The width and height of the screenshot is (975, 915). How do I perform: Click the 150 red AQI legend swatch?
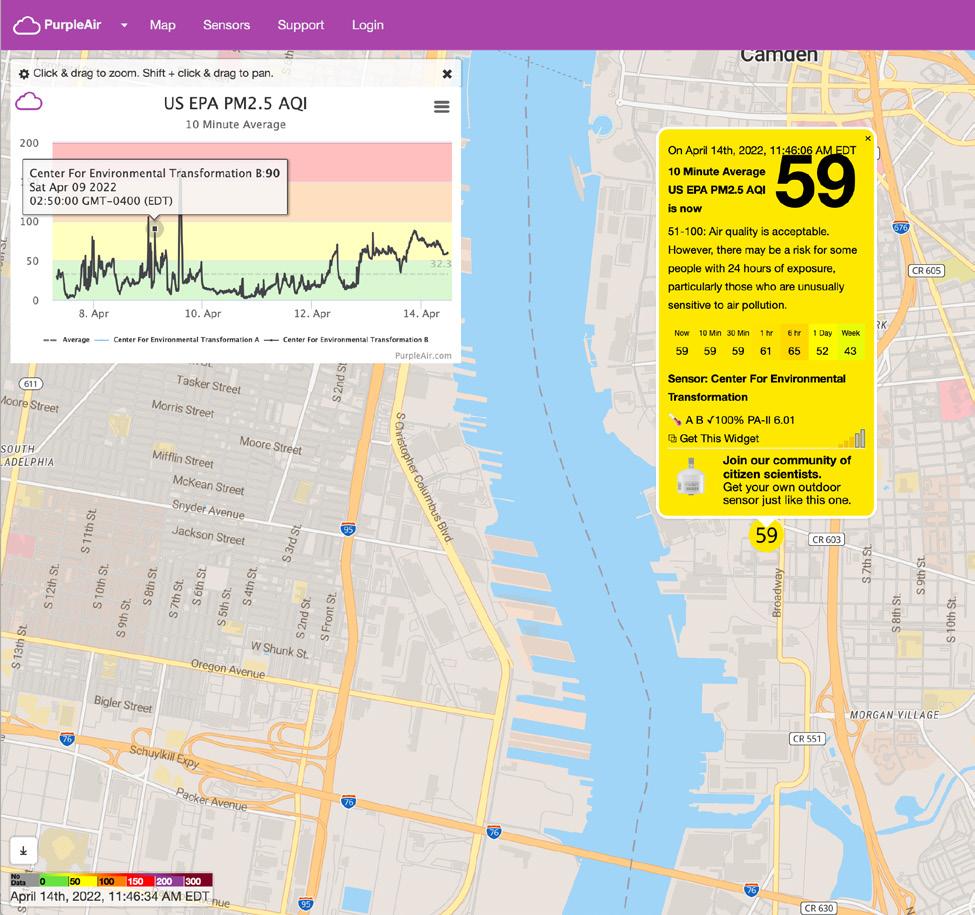[x=140, y=881]
